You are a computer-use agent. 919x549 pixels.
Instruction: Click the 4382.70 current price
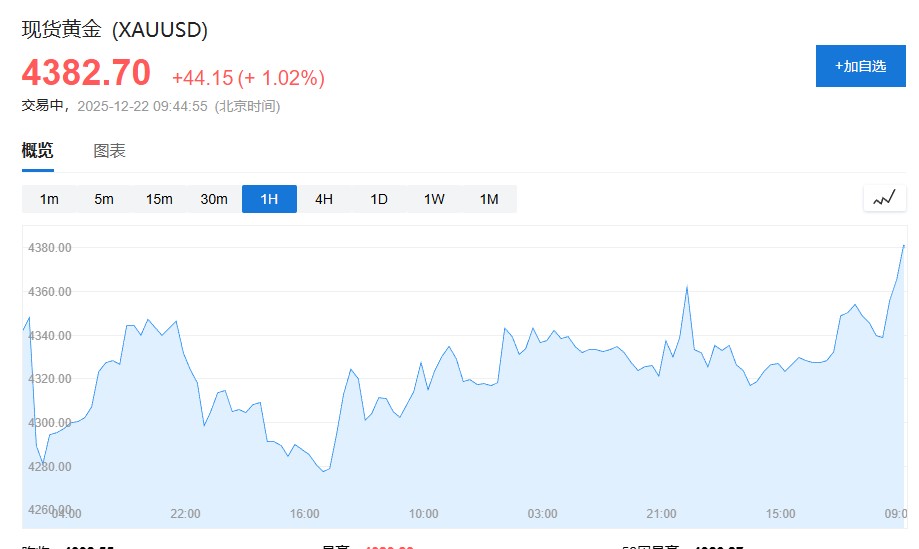pyautogui.click(x=87, y=73)
